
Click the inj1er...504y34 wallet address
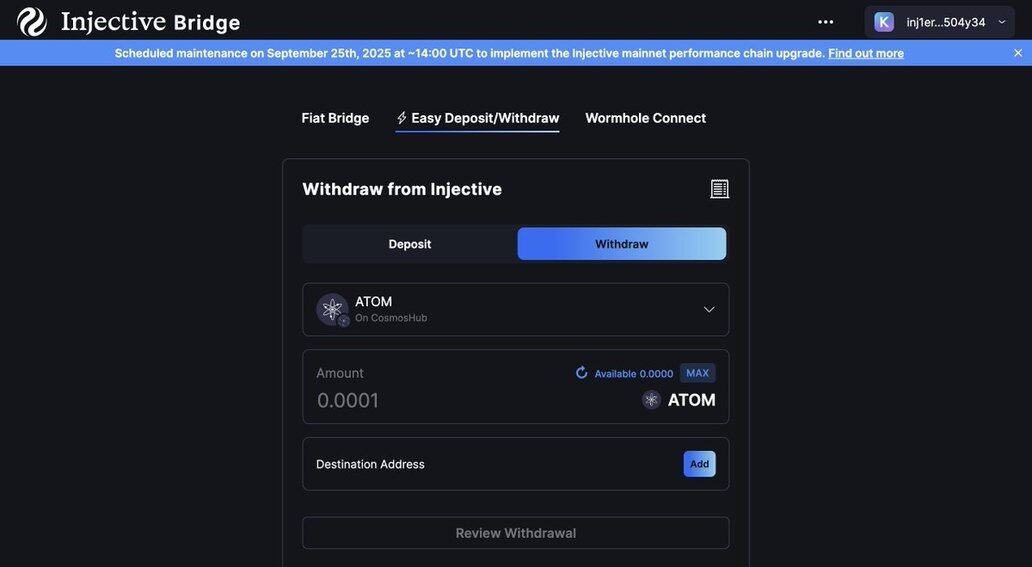946,22
